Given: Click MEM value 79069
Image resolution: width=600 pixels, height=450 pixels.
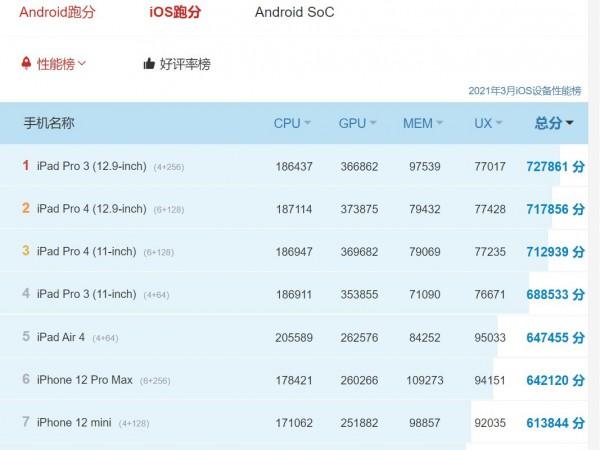Looking at the screenshot, I should point(425,252).
